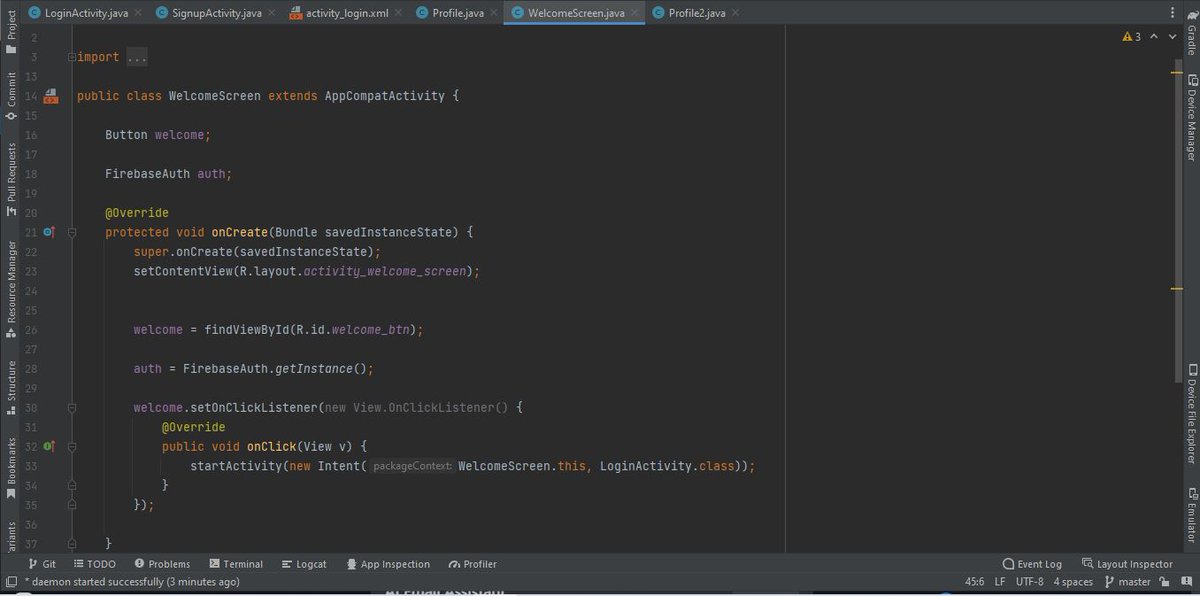This screenshot has height=596, width=1200.
Task: Click the folded import ellipsis placeholder
Action: pos(137,57)
